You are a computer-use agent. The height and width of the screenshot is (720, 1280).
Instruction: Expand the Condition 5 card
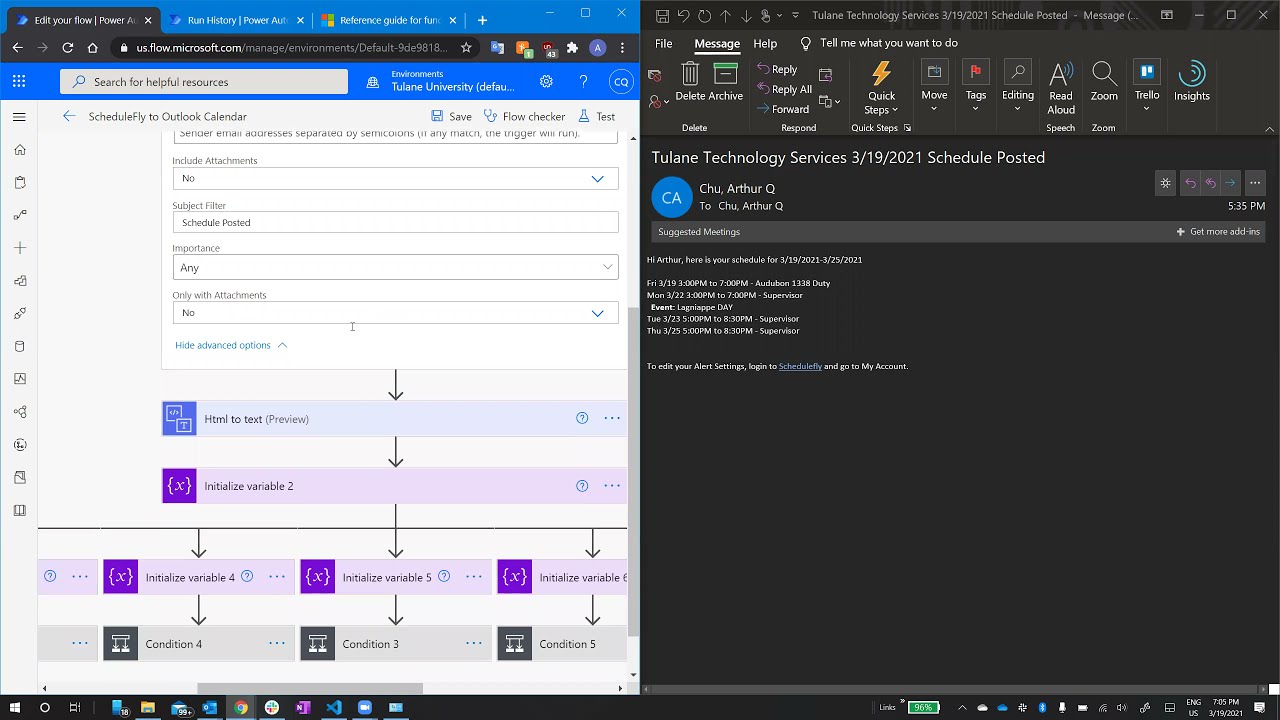tap(562, 644)
